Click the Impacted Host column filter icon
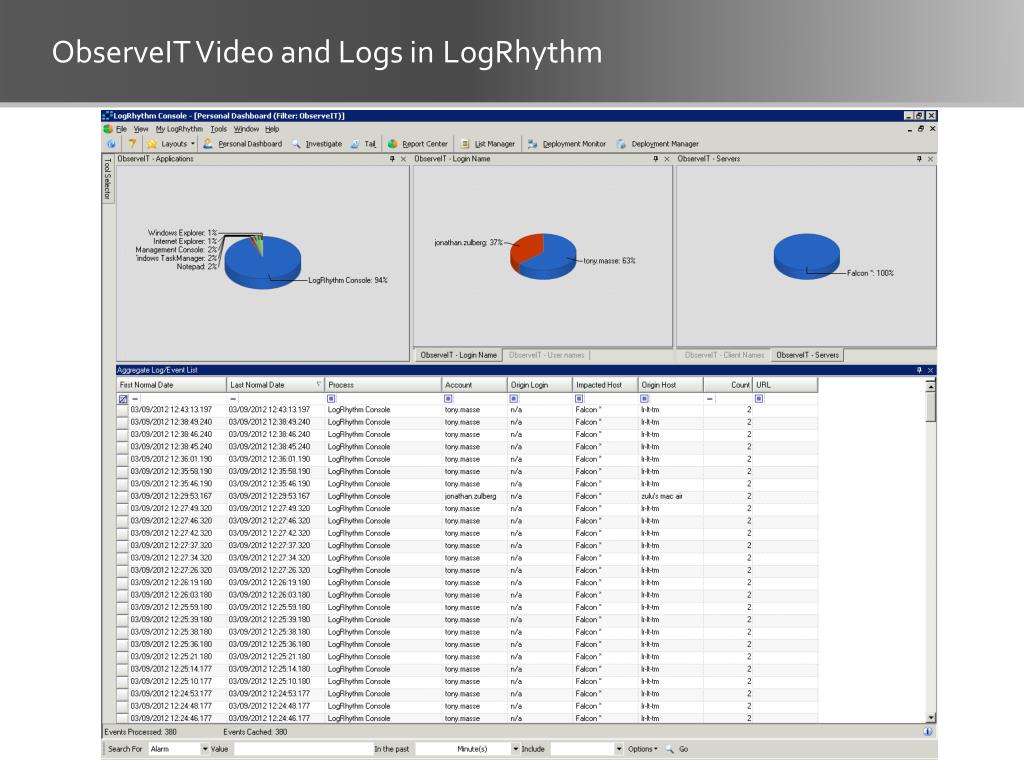This screenshot has height=768, width=1024. click(x=579, y=399)
